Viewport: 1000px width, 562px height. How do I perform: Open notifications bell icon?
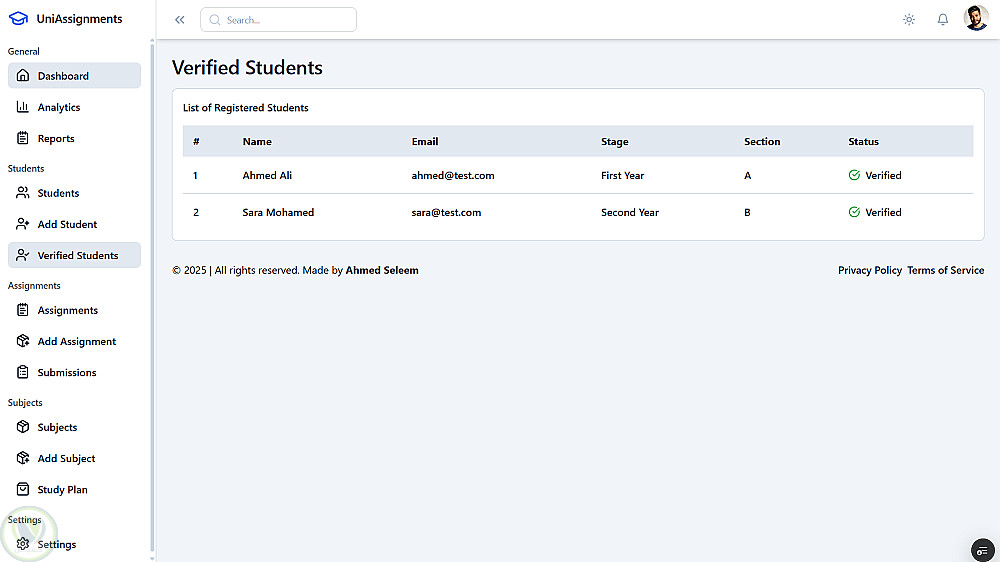click(x=943, y=19)
